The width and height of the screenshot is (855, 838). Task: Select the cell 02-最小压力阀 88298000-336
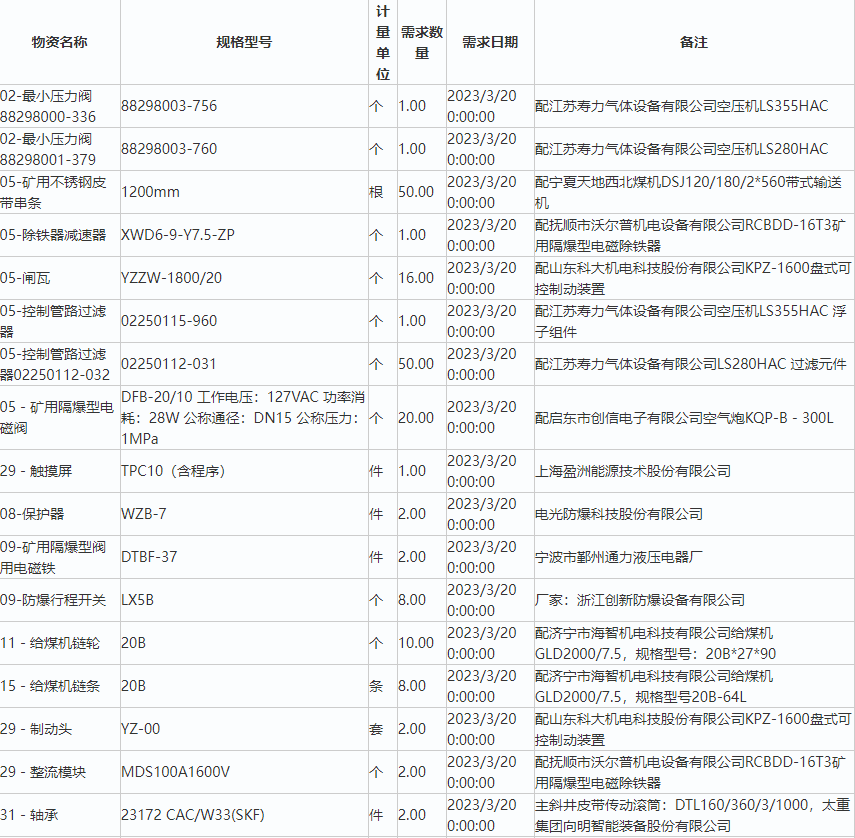point(59,106)
